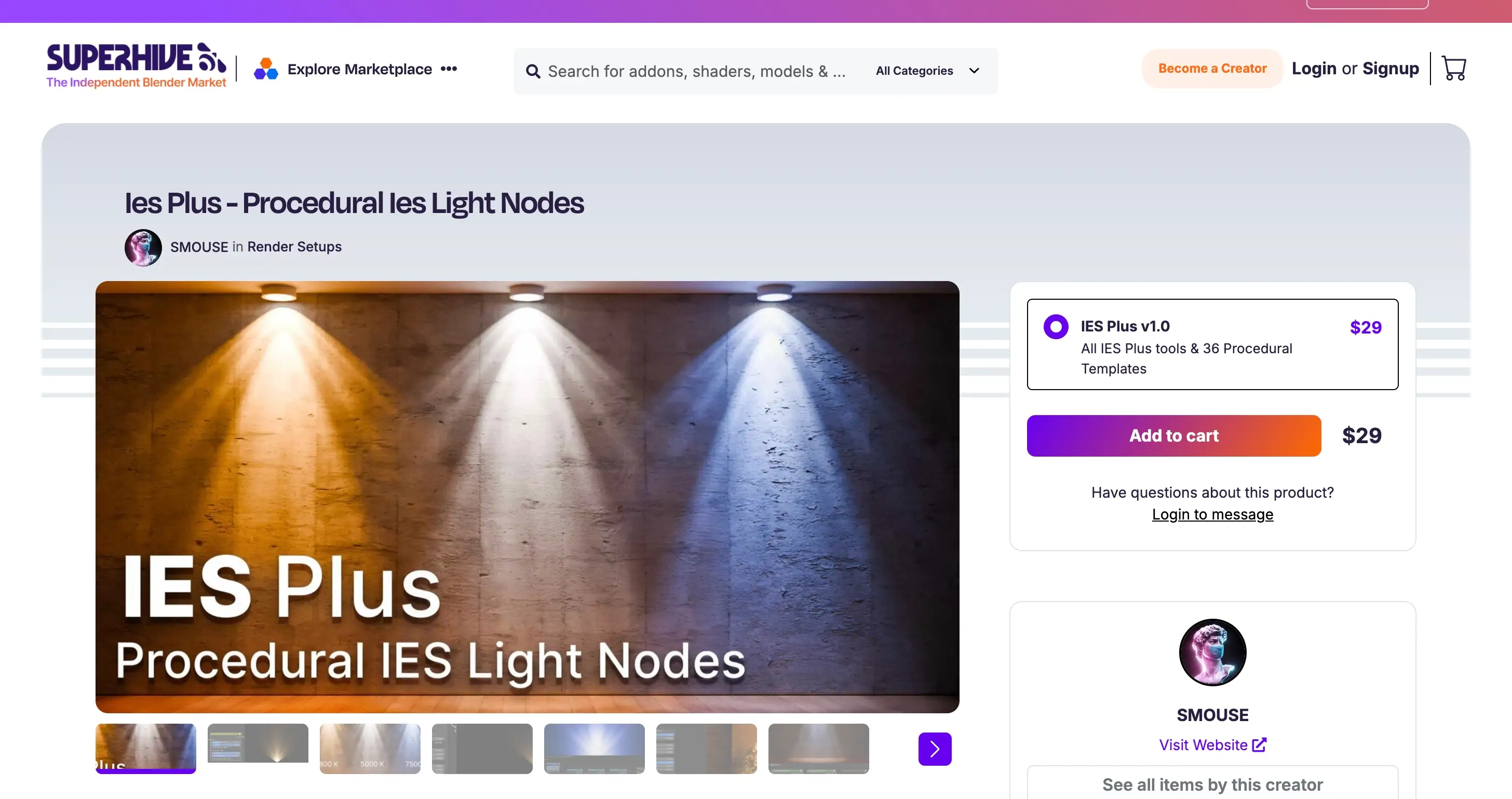Click the search magnifier icon
Viewport: 1512px width, 799px height.
tap(532, 72)
